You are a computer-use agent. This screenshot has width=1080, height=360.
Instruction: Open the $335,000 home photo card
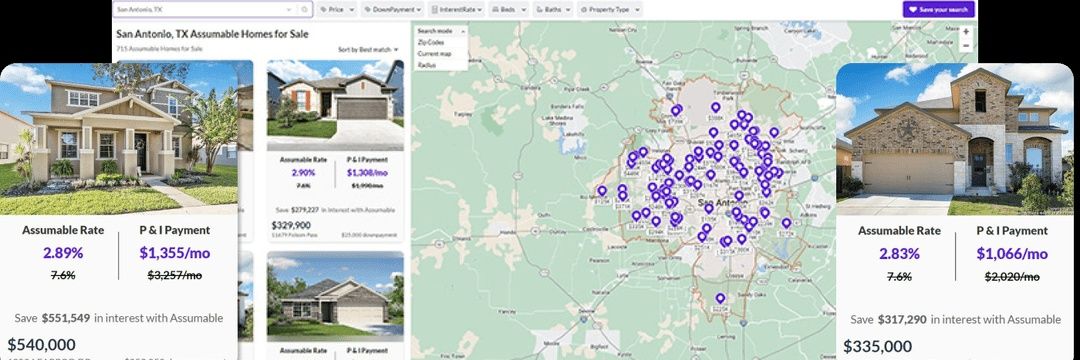[x=955, y=139]
